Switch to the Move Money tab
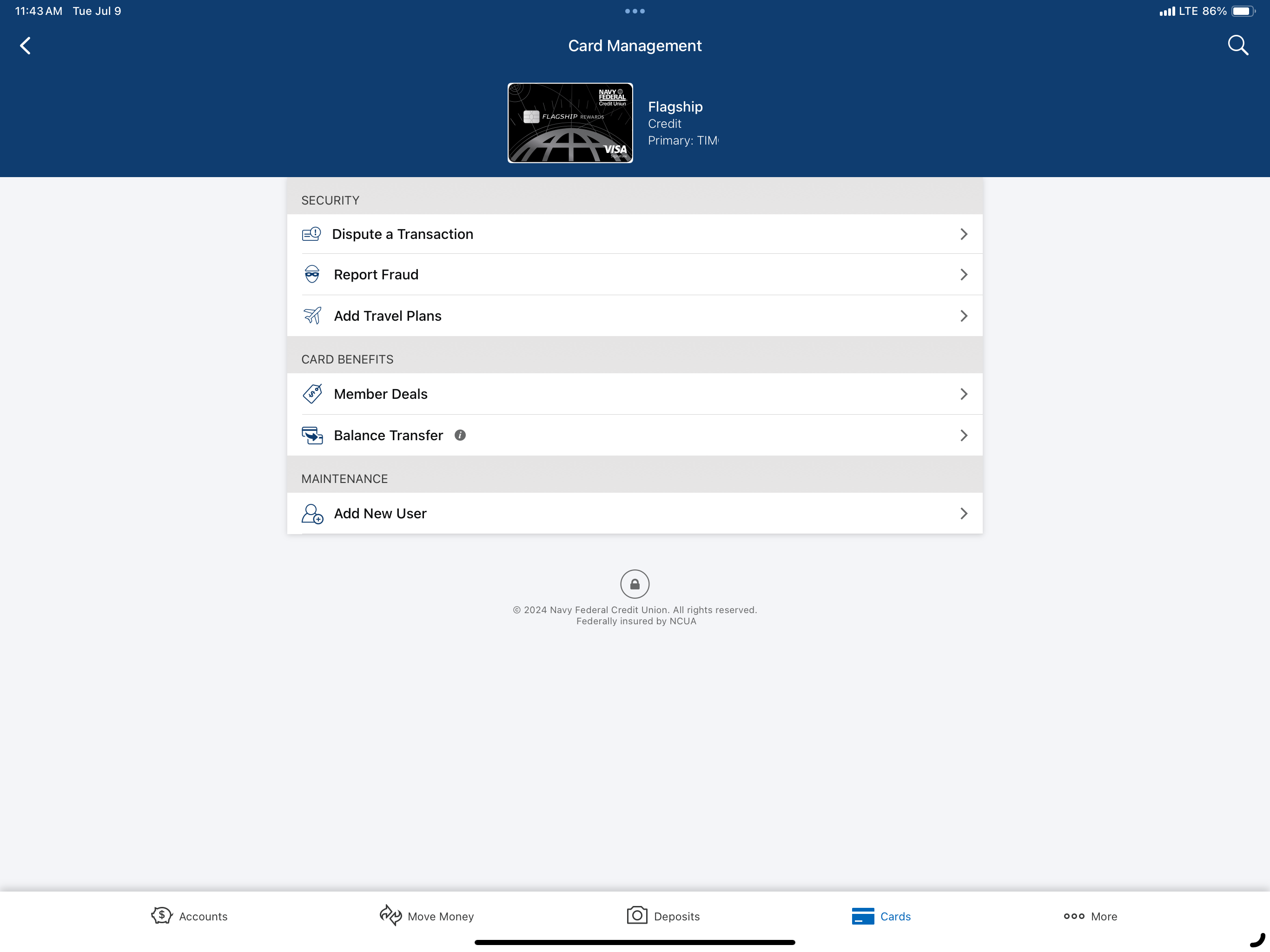The height and width of the screenshot is (952, 1270). (427, 916)
